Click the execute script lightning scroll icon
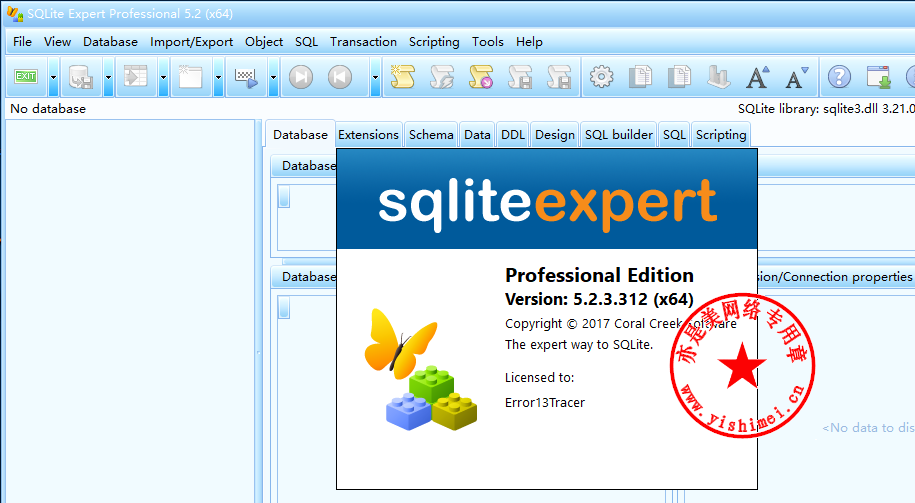This screenshot has width=915, height=503. pyautogui.click(x=442, y=77)
